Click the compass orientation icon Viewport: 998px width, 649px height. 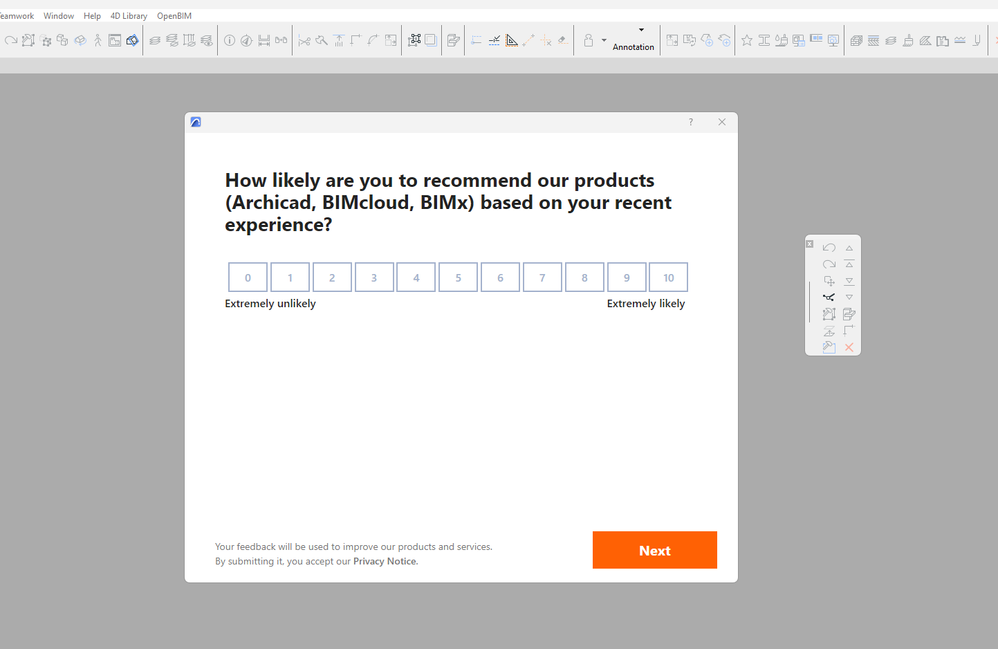pyautogui.click(x=246, y=41)
